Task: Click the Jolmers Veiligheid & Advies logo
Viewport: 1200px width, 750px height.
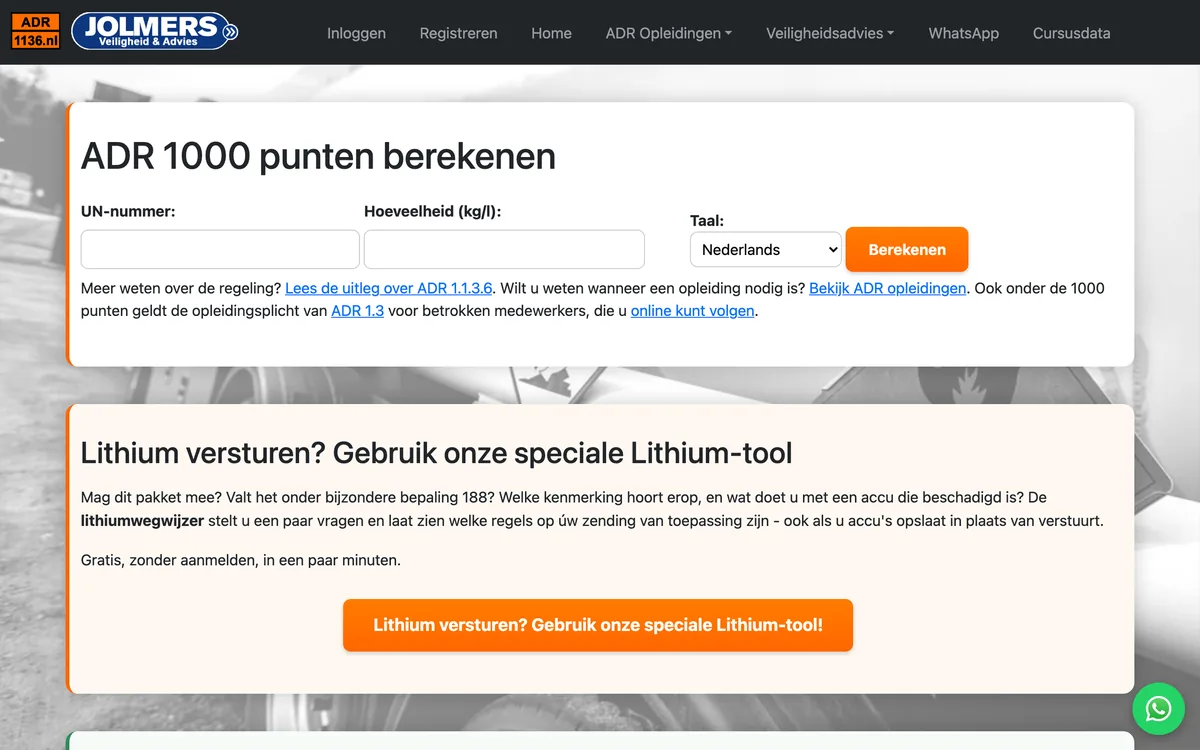Action: coord(155,31)
